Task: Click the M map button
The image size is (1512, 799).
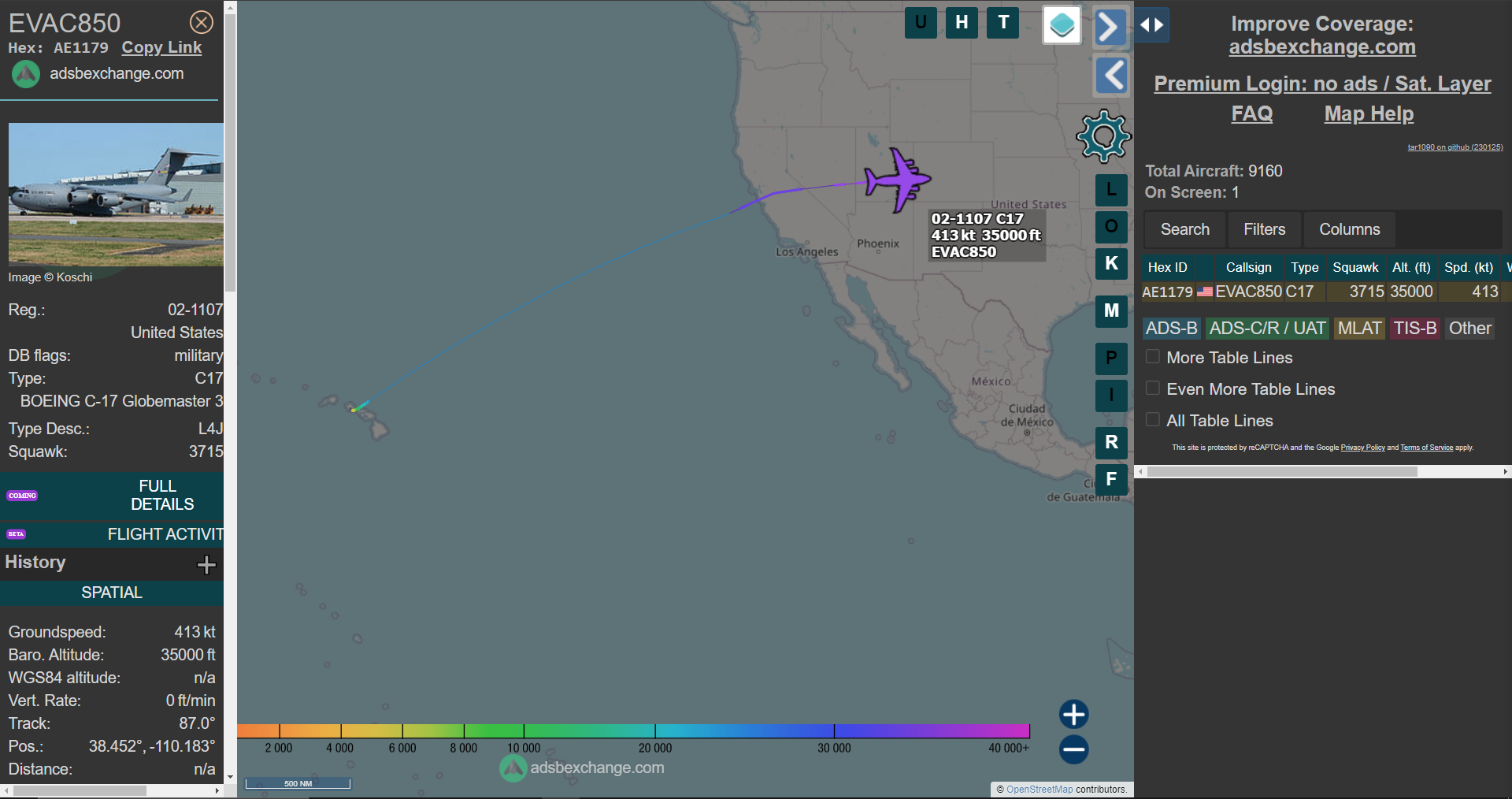Action: (x=1111, y=311)
